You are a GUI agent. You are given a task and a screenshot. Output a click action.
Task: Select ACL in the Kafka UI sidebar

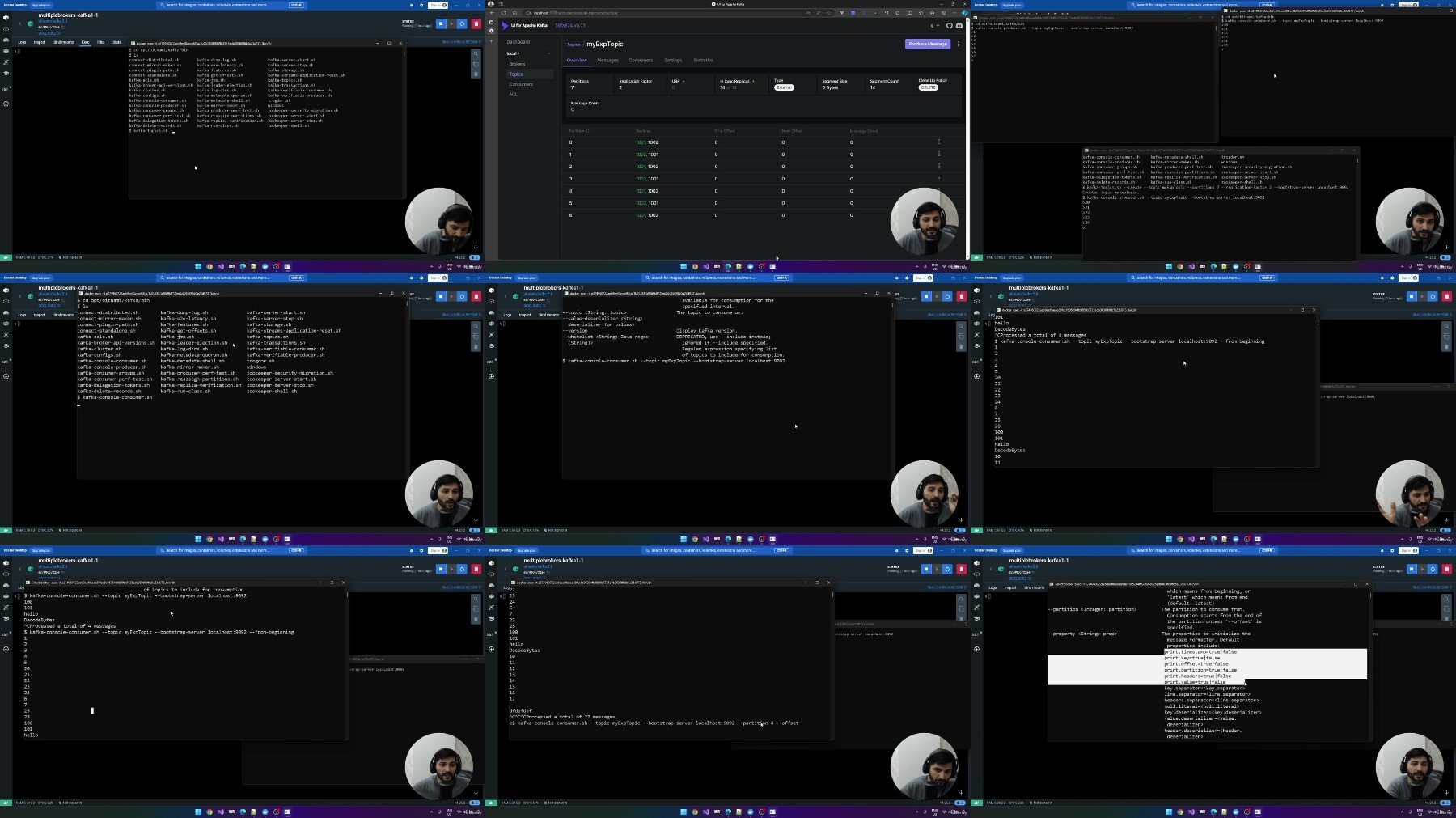point(513,94)
